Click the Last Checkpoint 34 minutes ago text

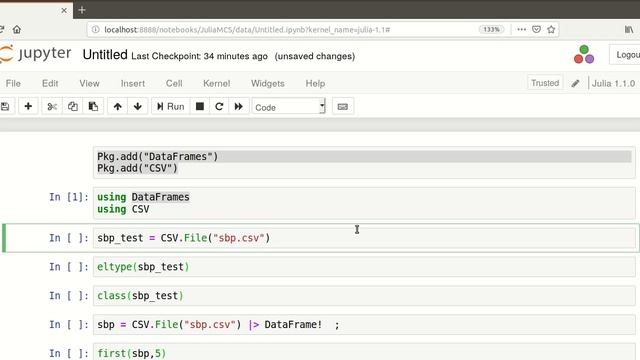[199, 56]
